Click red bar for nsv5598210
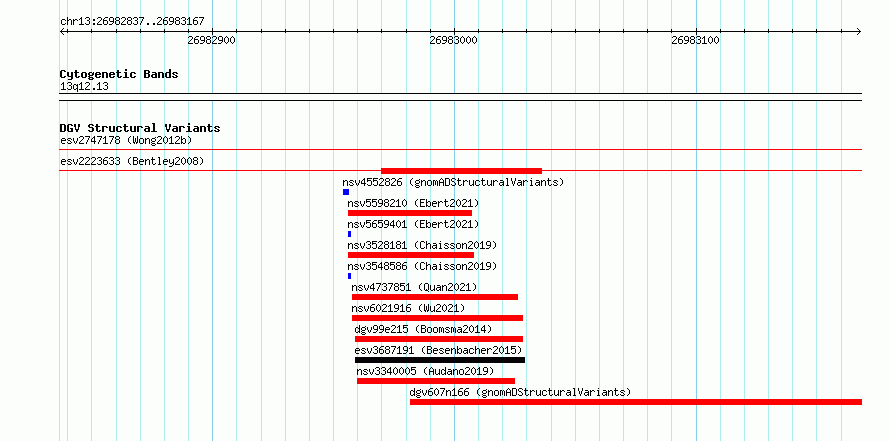This screenshot has height=441, width=890. pyautogui.click(x=410, y=213)
